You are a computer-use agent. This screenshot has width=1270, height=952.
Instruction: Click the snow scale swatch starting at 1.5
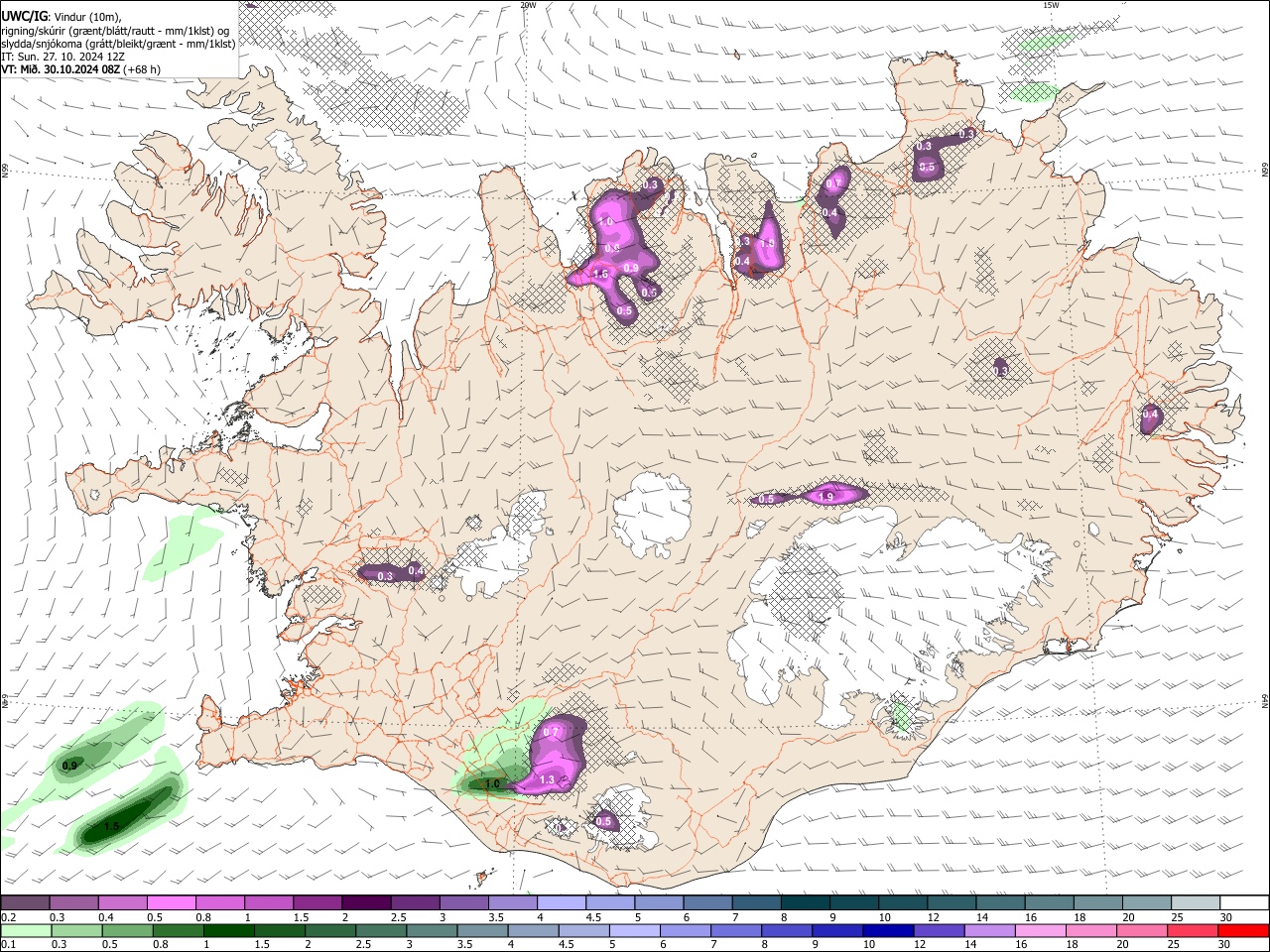tap(317, 902)
